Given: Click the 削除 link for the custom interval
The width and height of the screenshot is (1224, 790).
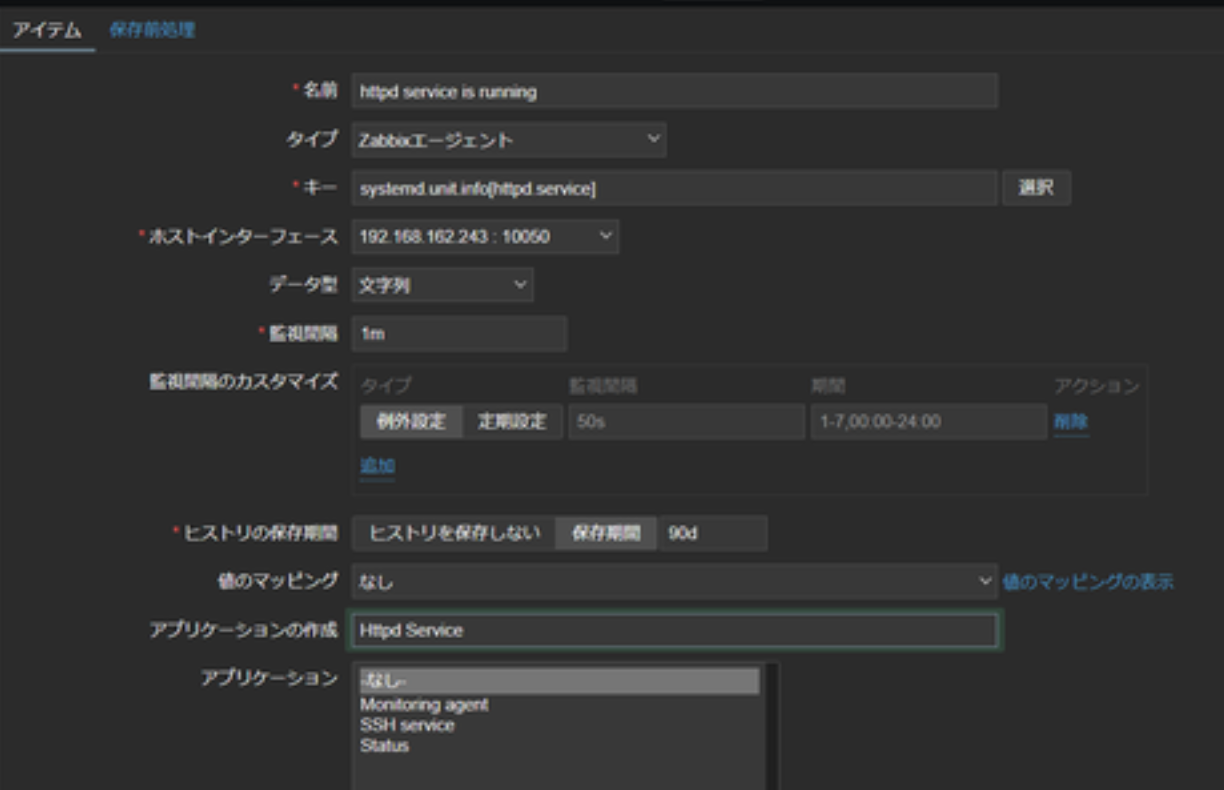Looking at the screenshot, I should point(1073,419).
